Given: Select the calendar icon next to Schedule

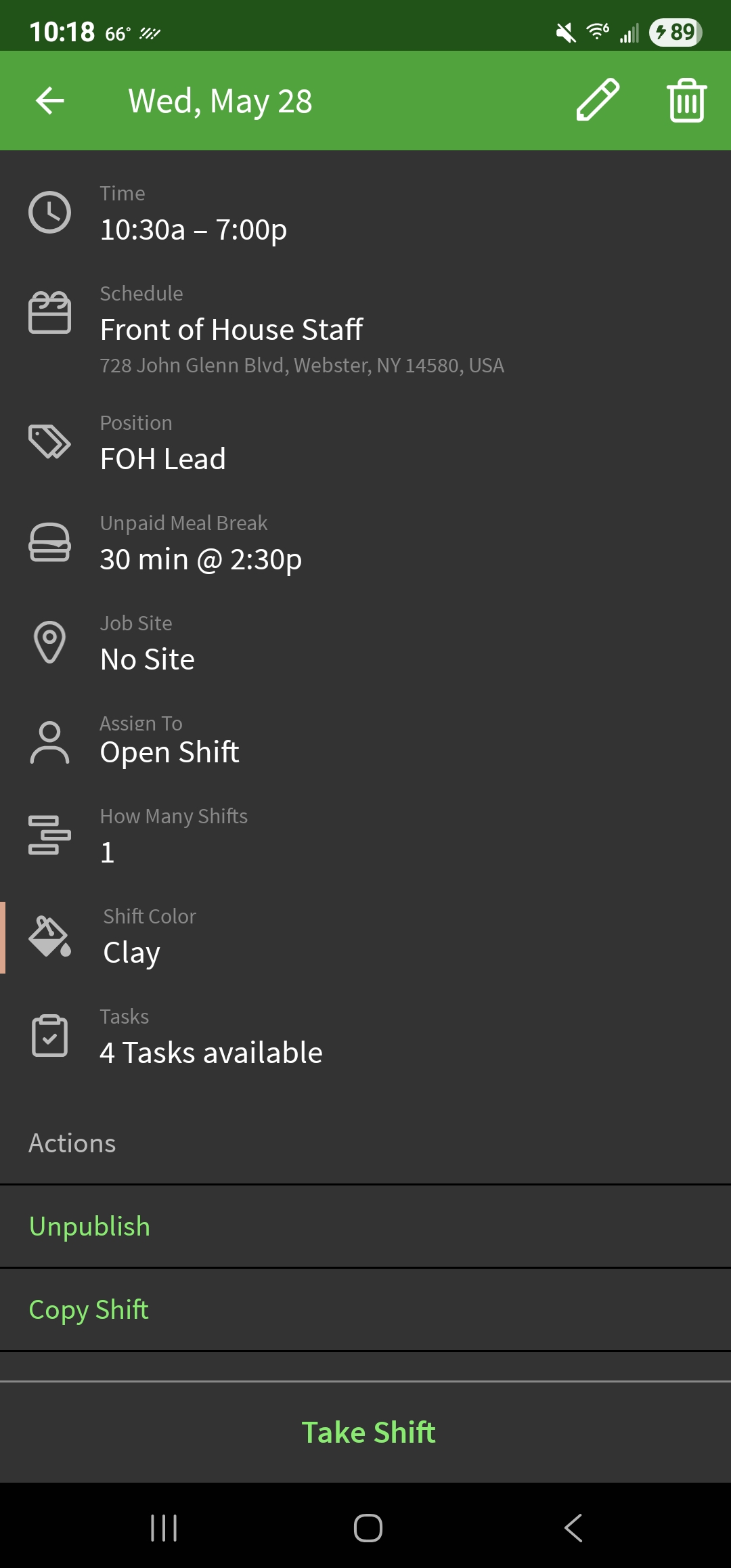Looking at the screenshot, I should tap(49, 313).
